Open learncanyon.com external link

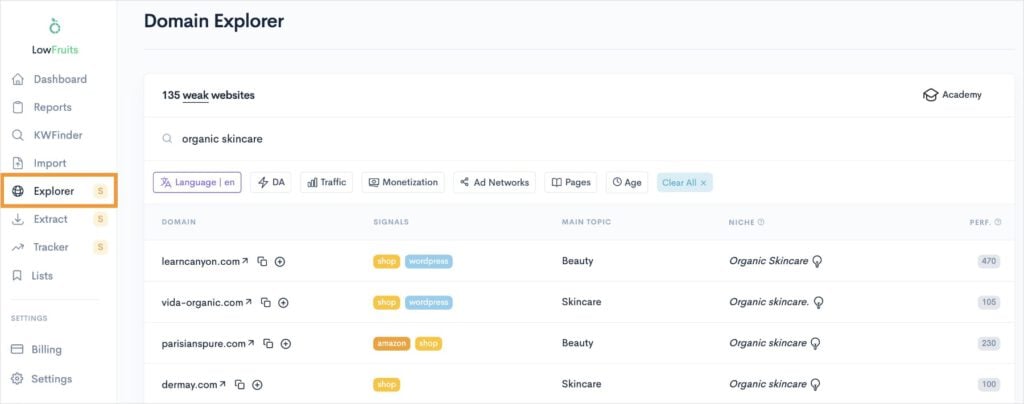245,261
